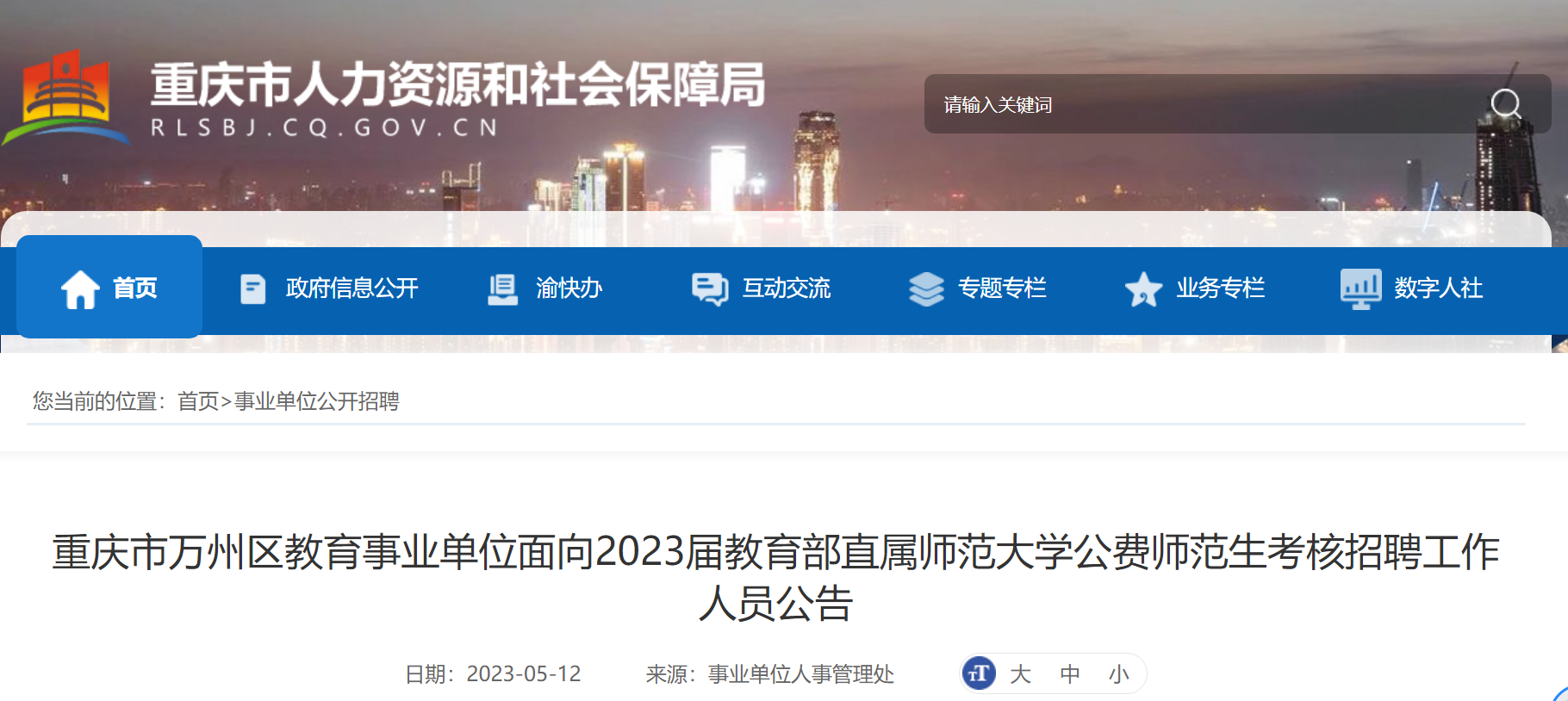Click the search magnifier icon
1568x701 pixels.
[1506, 104]
